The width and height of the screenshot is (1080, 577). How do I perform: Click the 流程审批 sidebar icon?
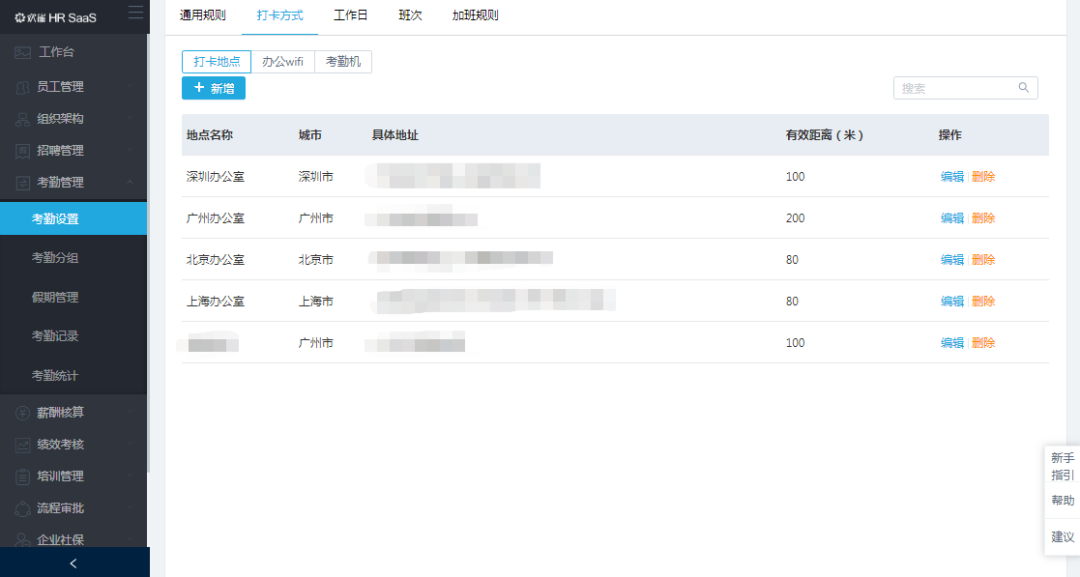tap(22, 508)
